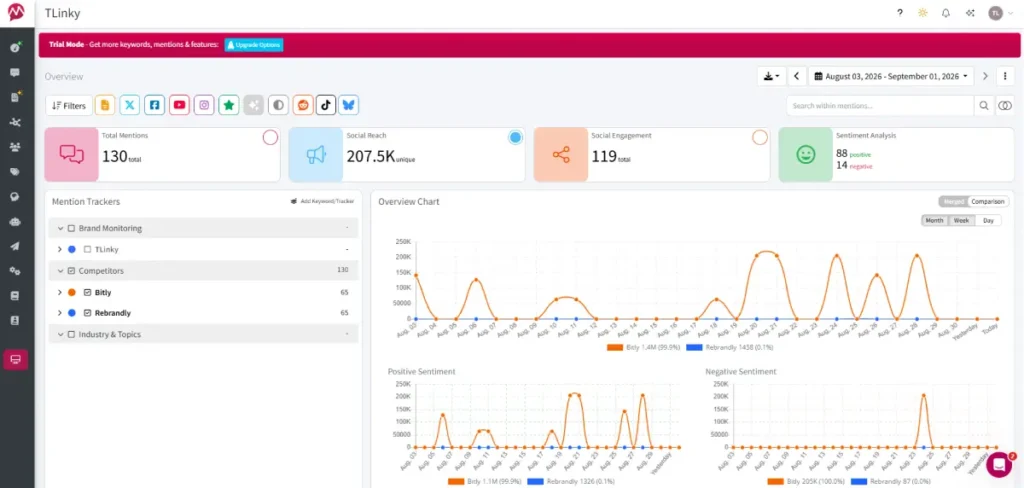Filter by Facebook source
Image resolution: width=1024 pixels, height=488 pixels.
(x=154, y=105)
